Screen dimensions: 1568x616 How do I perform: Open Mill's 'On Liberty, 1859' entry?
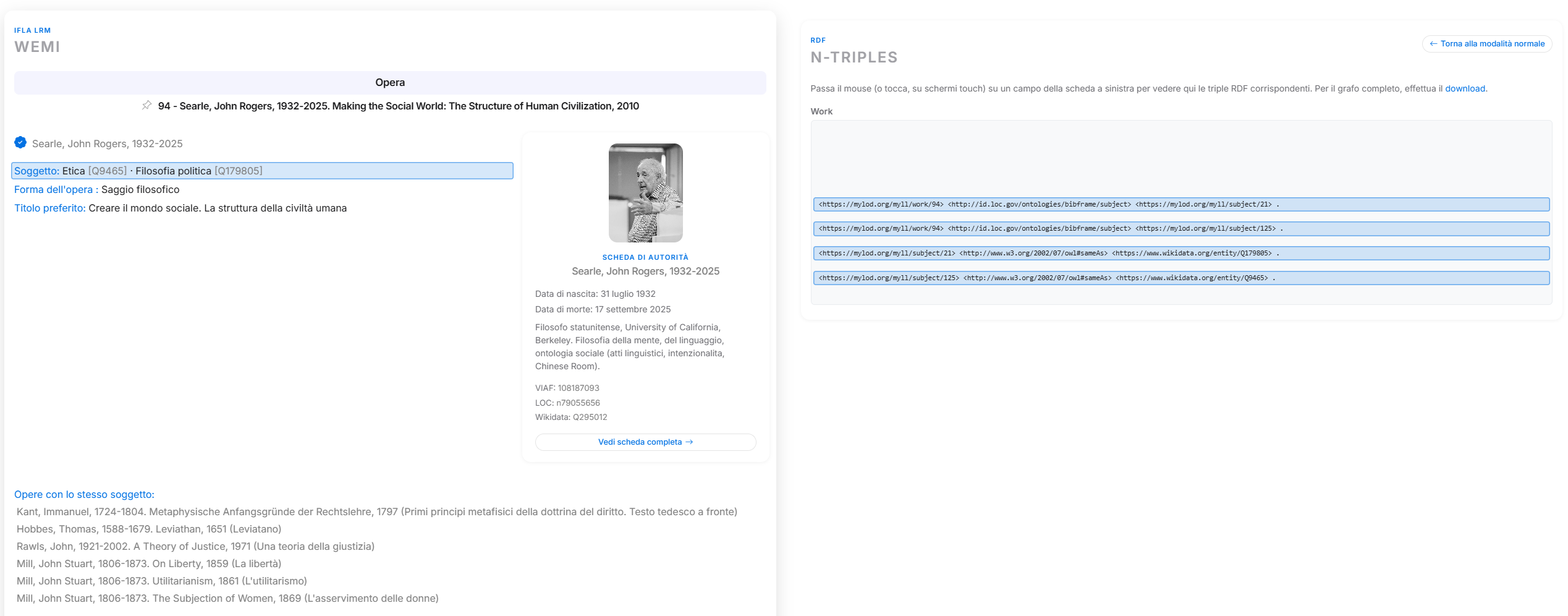pyautogui.click(x=149, y=564)
